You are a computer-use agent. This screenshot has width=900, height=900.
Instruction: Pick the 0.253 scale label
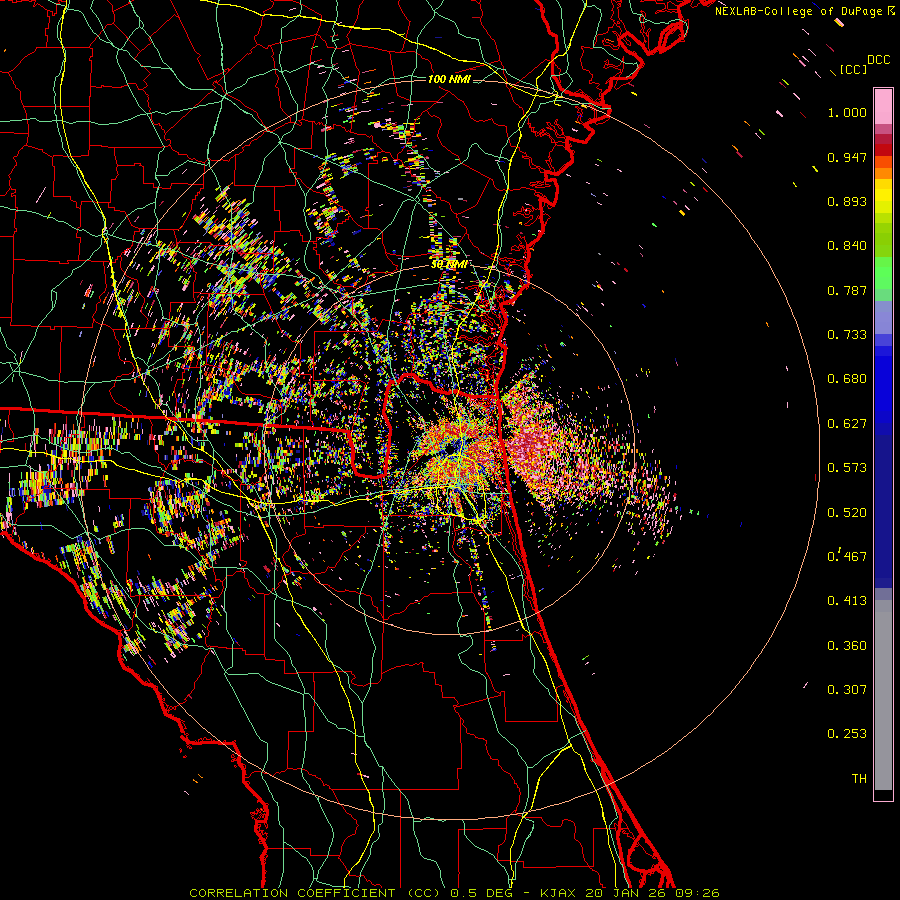point(847,734)
